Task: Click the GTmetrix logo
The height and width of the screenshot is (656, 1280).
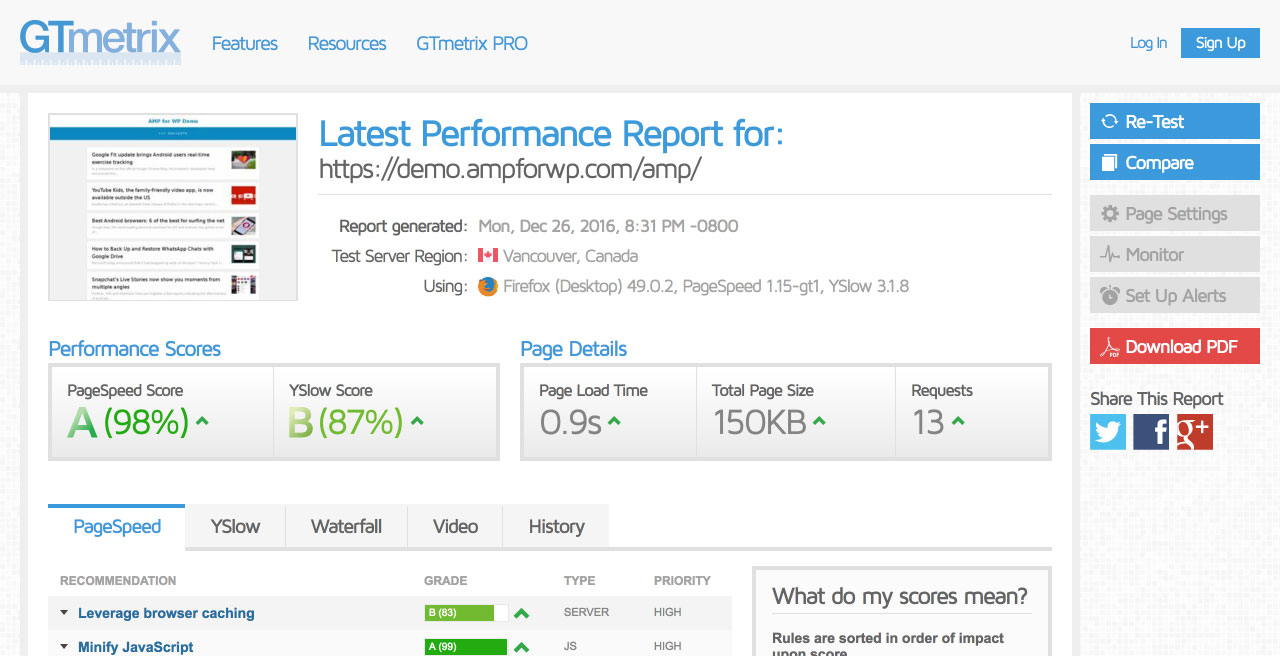Action: [100, 41]
